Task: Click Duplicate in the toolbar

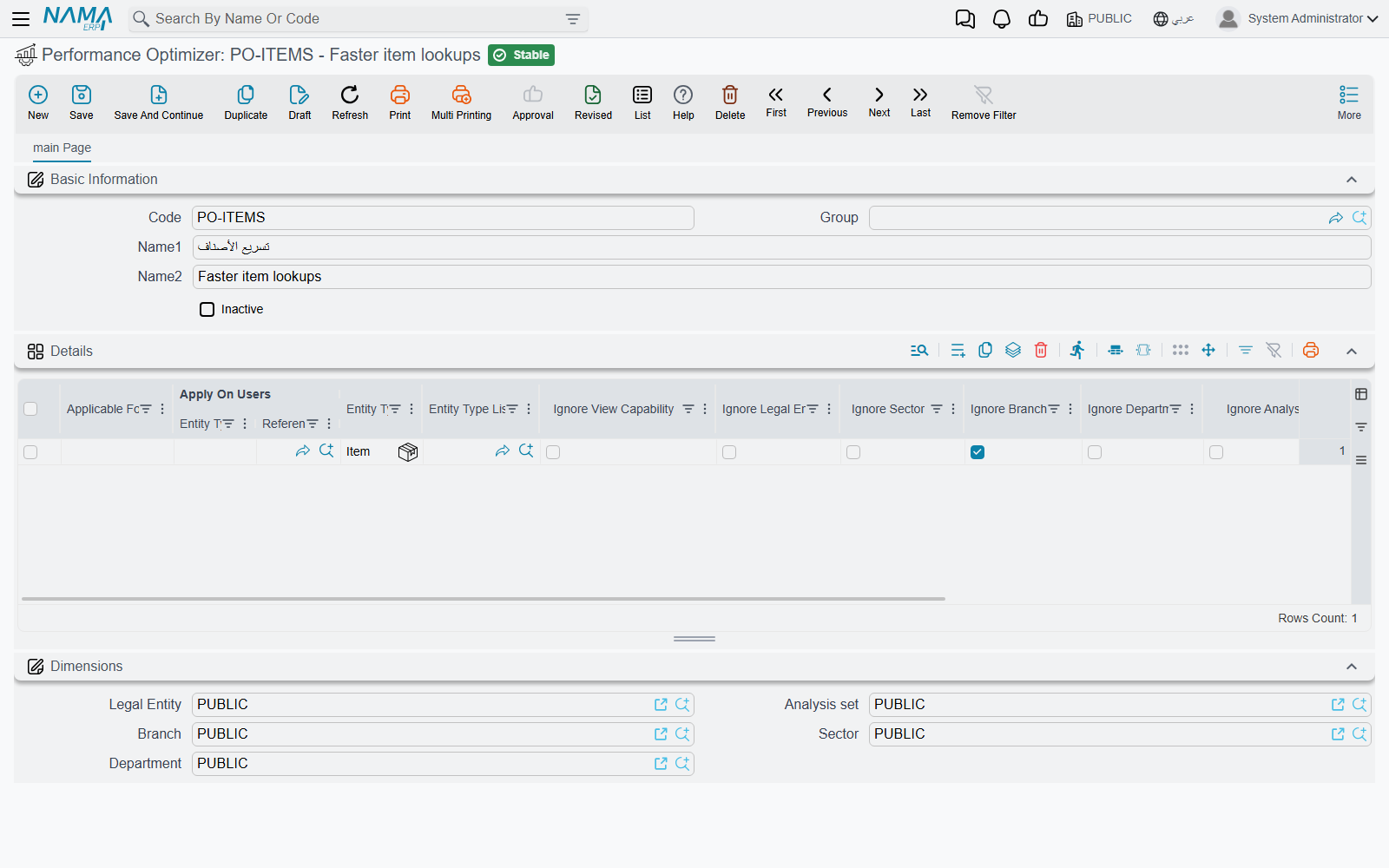Action: click(x=246, y=102)
